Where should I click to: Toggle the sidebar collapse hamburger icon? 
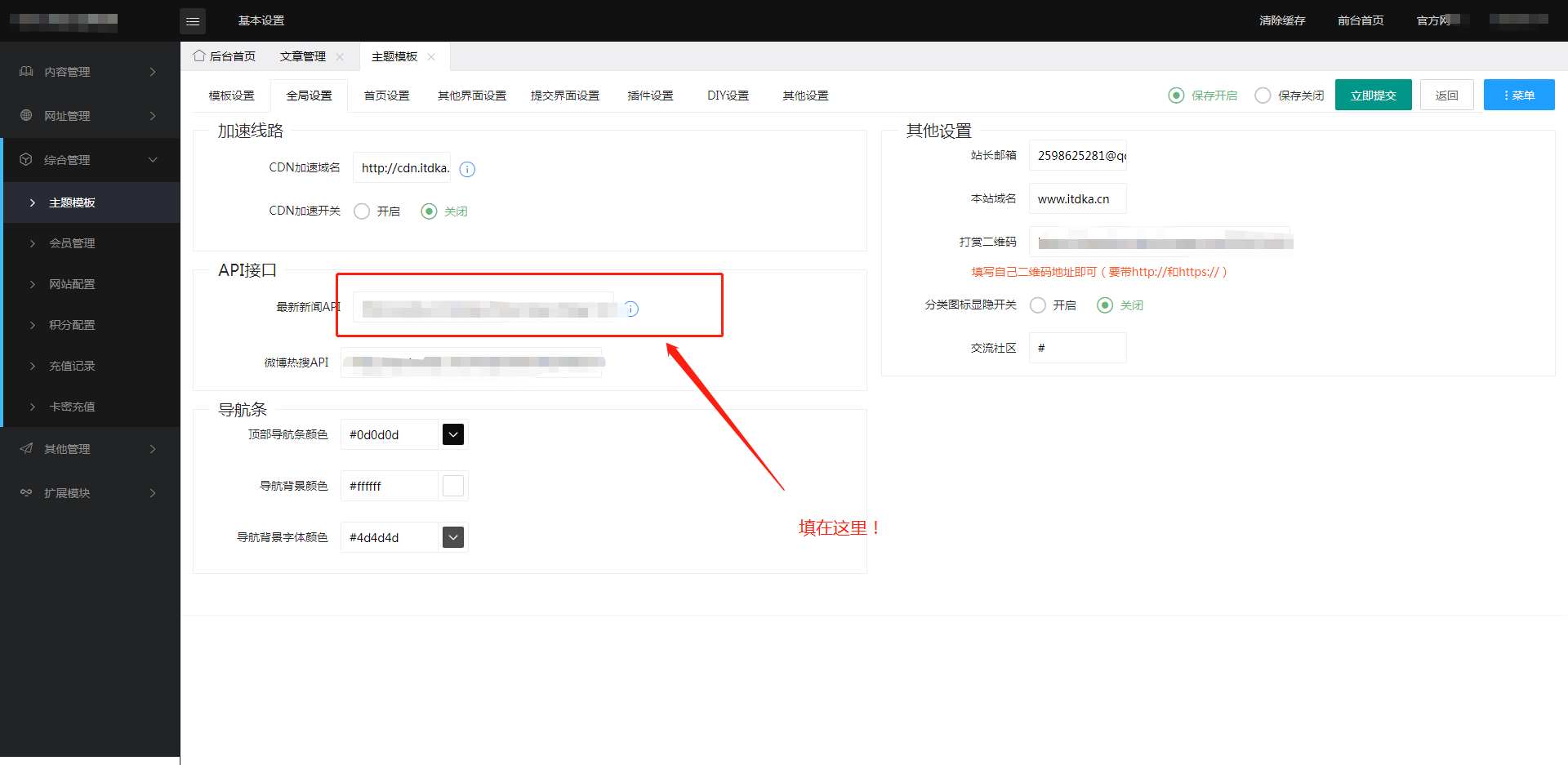coord(193,21)
